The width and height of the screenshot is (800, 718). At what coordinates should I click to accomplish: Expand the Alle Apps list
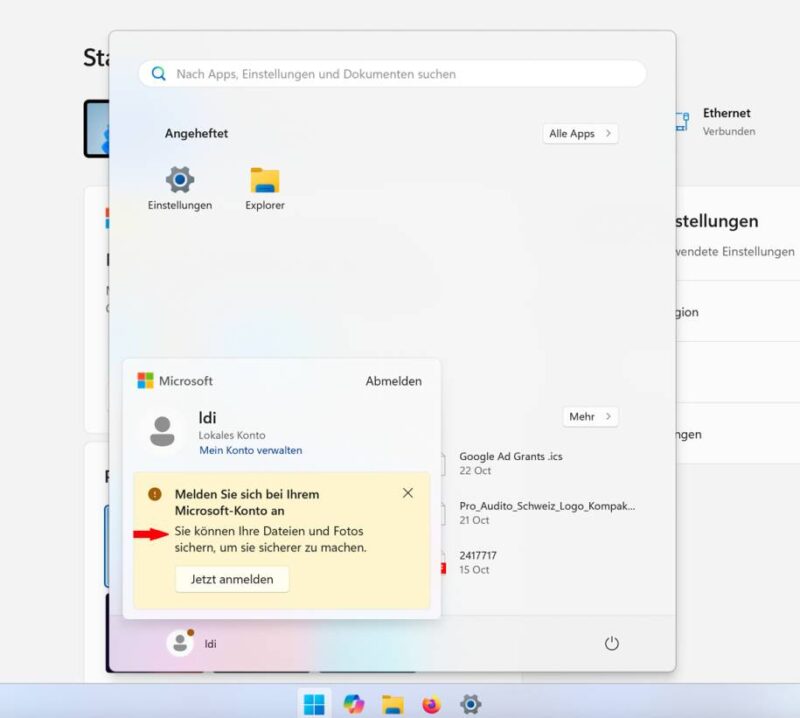(x=581, y=134)
